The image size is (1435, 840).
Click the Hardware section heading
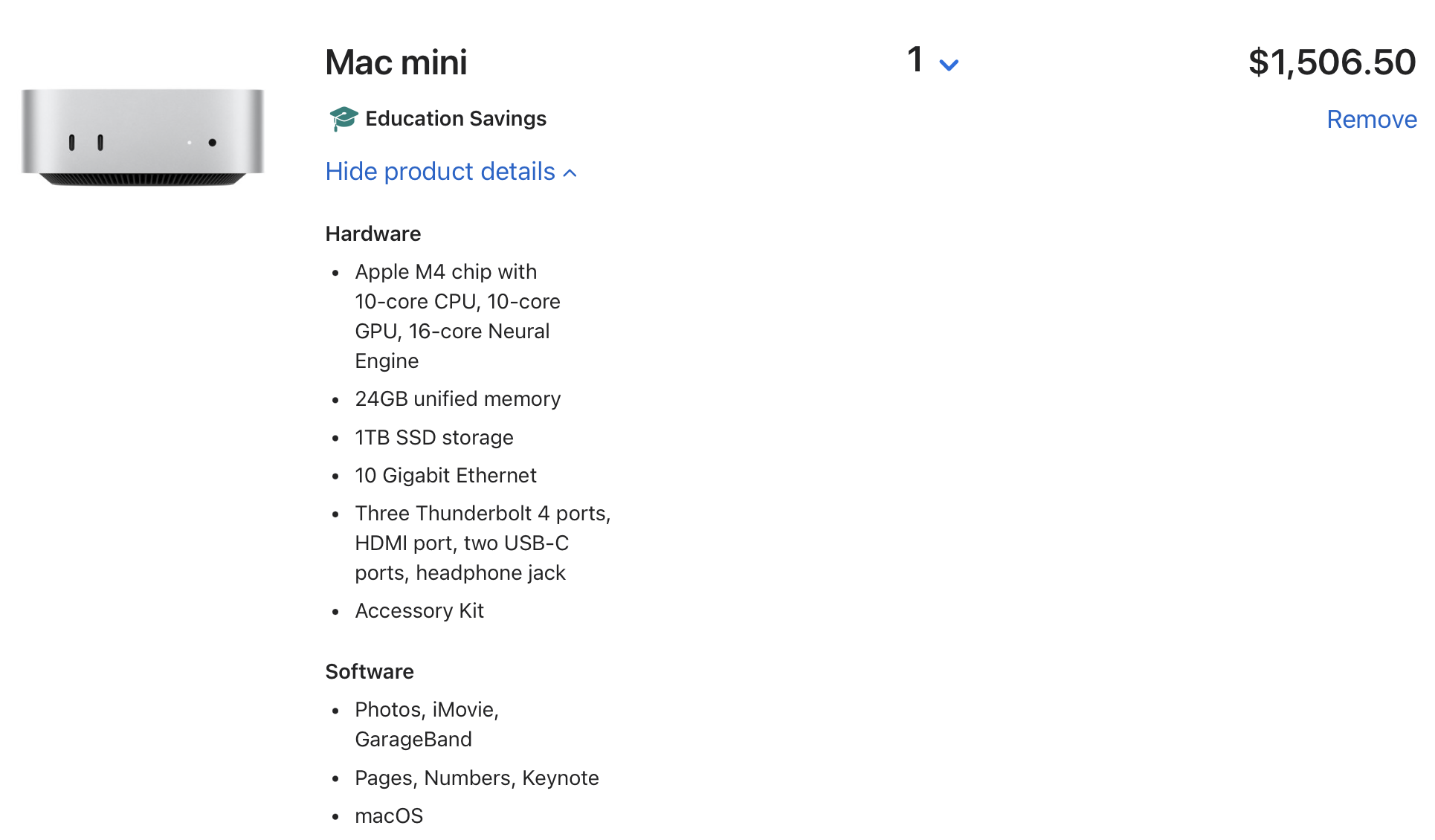pyautogui.click(x=373, y=234)
